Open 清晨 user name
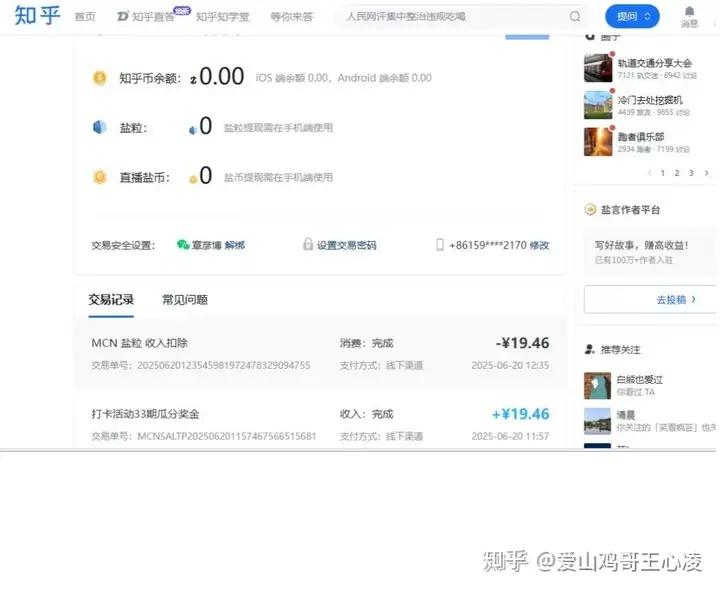The image size is (720, 591). (625, 415)
